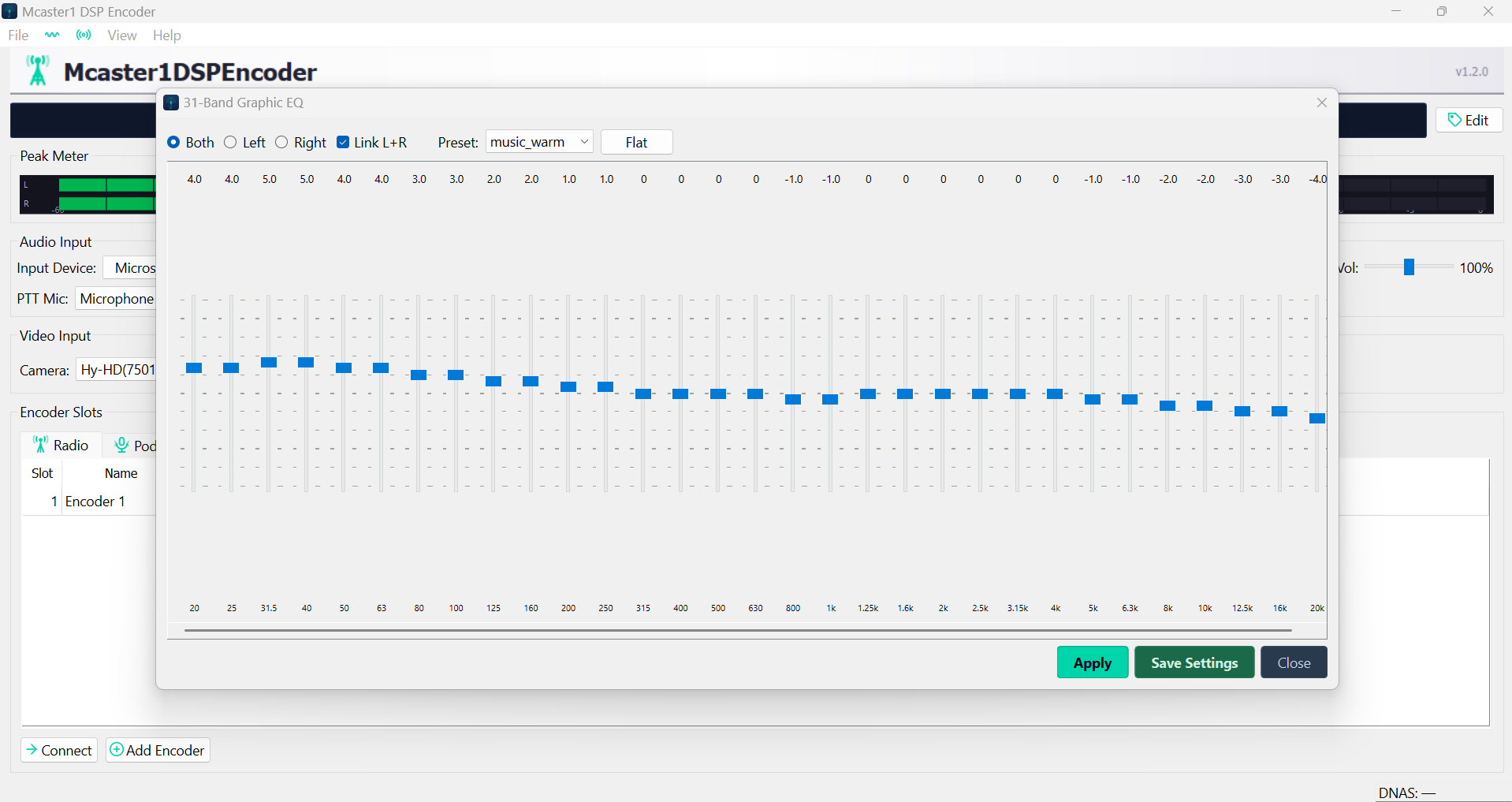This screenshot has width=1512, height=802.
Task: Select the Right channel radio button
Action: pos(282,142)
